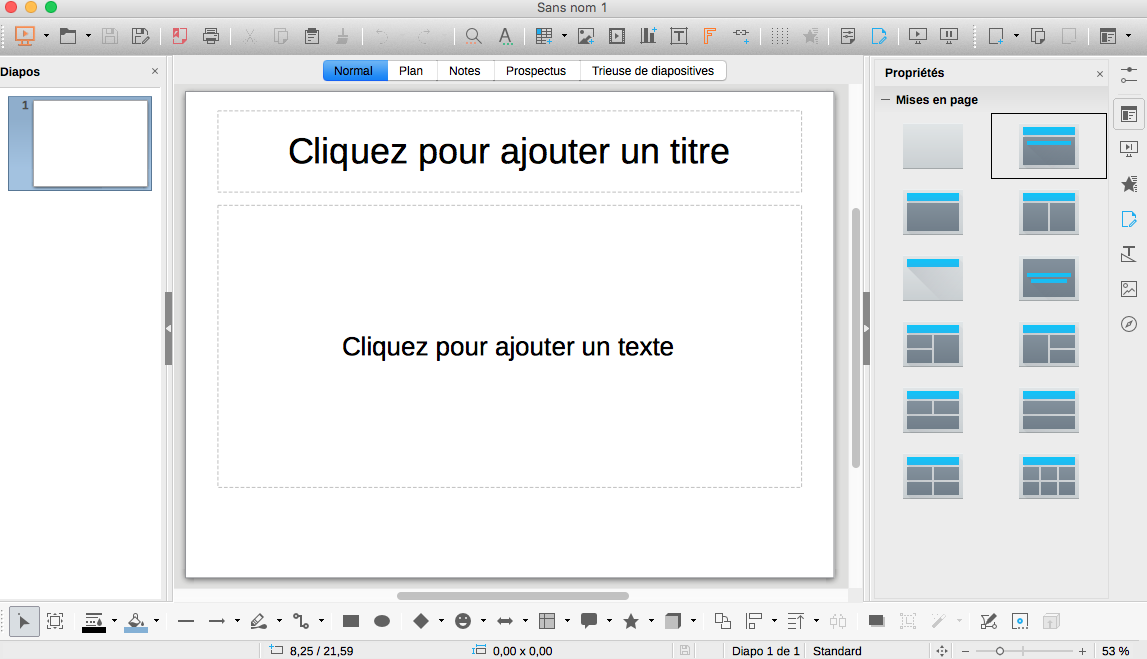1147x659 pixels.
Task: Close the Diapos panel
Action: click(x=154, y=71)
